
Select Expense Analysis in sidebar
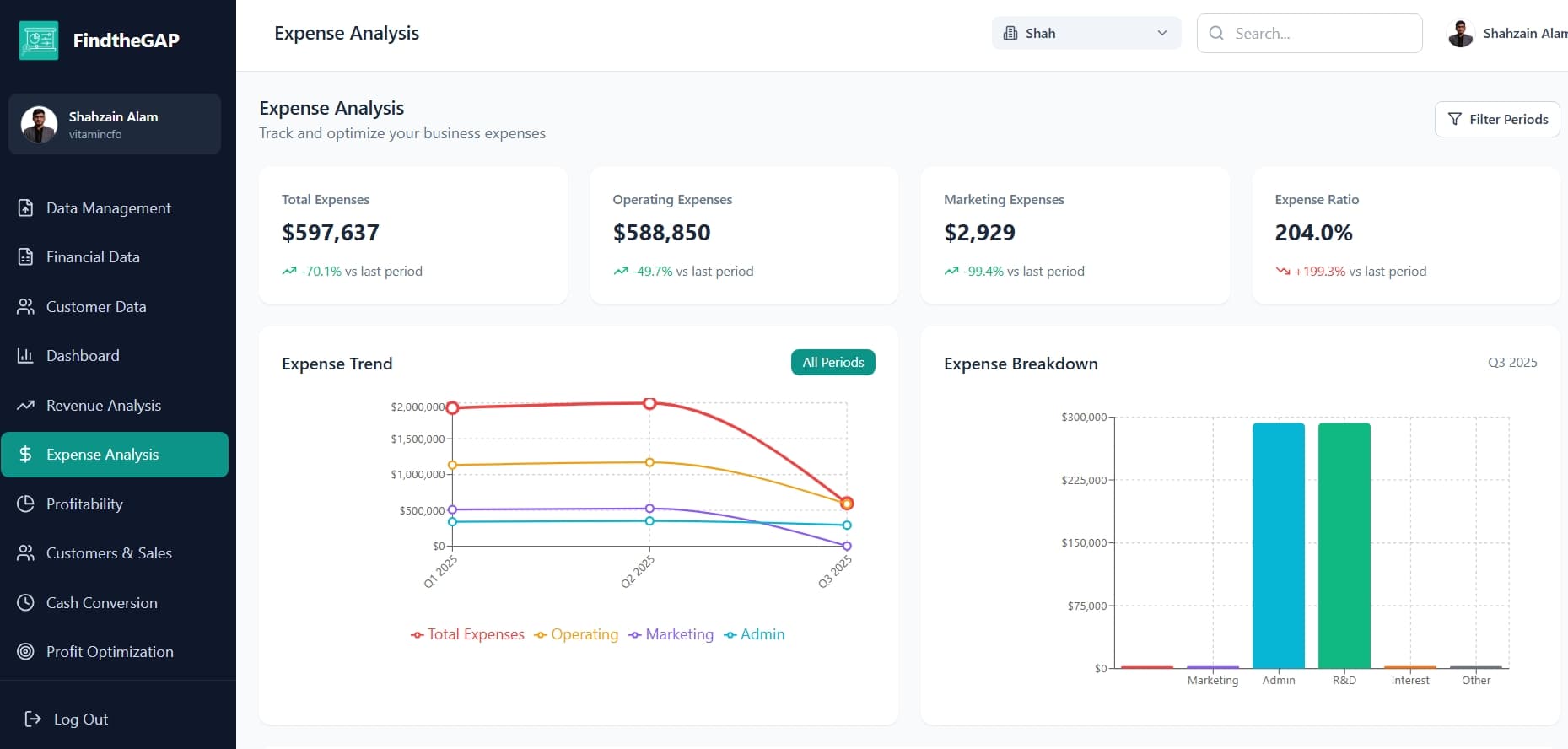point(115,455)
